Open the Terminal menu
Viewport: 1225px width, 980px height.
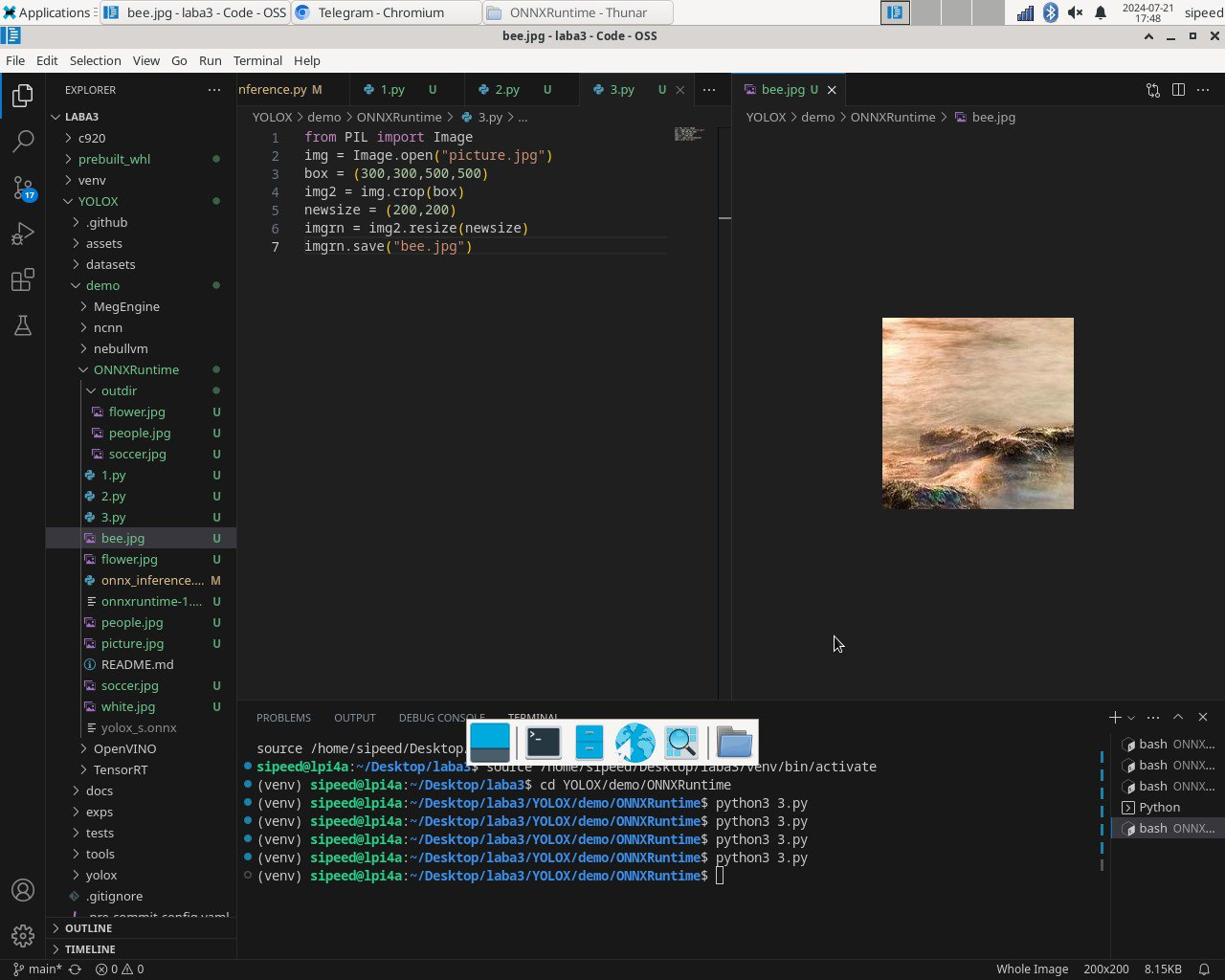257,60
